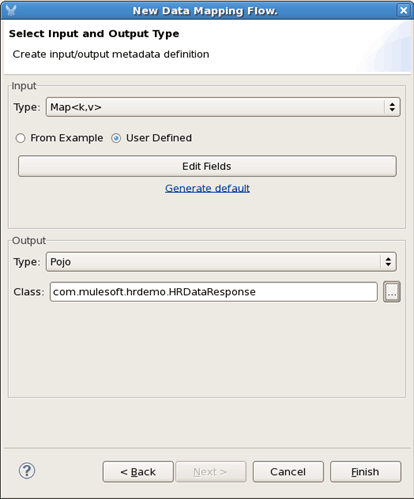Open the Output Type Pojo dropdown

click(x=221, y=262)
